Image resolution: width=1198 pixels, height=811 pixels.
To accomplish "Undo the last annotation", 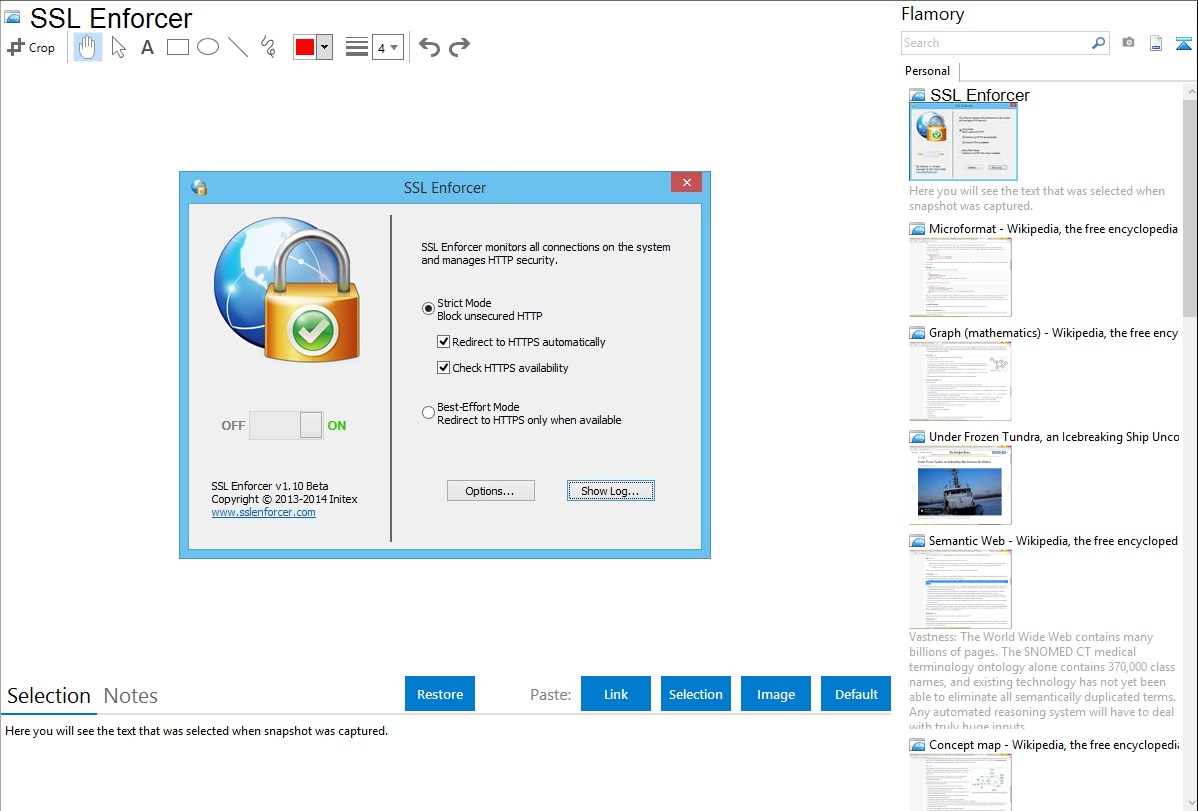I will click(429, 47).
